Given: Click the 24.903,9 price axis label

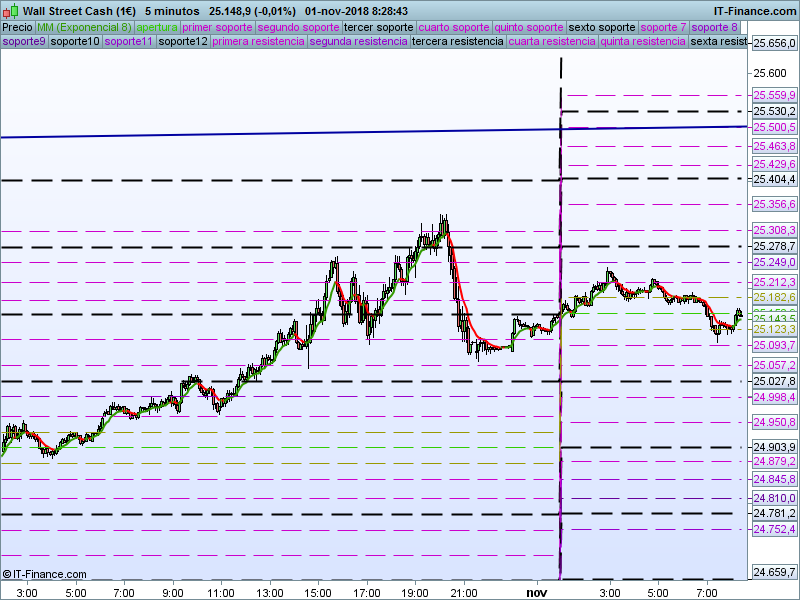Looking at the screenshot, I should coord(774,447).
